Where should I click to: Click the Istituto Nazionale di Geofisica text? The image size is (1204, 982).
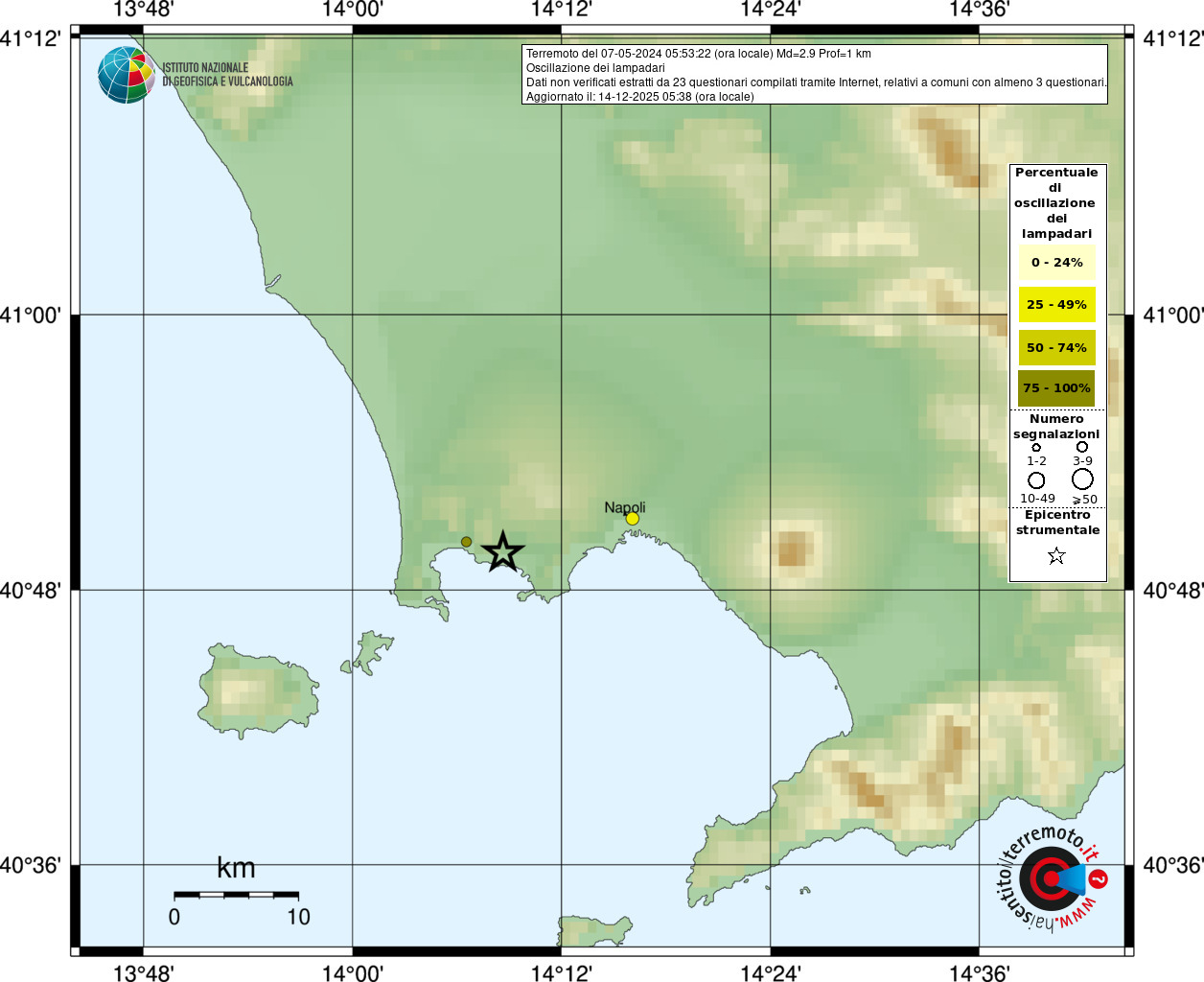[x=227, y=75]
